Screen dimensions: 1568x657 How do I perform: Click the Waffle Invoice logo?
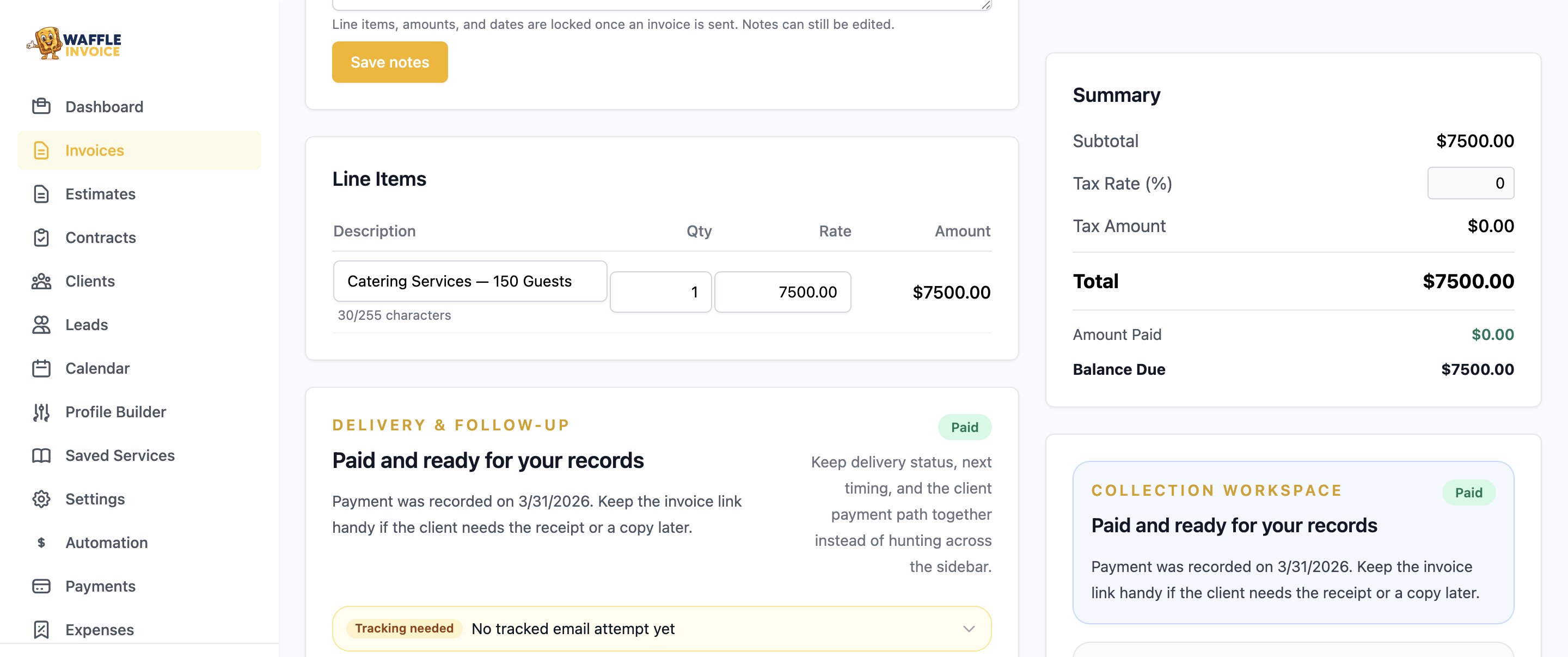coord(73,43)
